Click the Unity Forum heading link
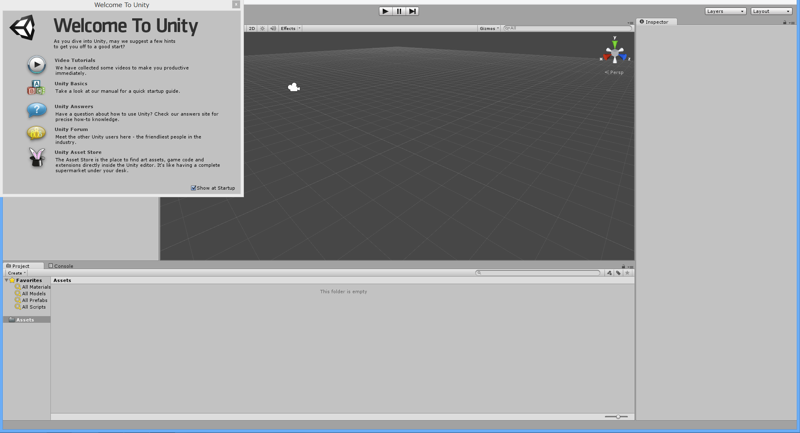Screen dimensions: 800x433 (x=71, y=130)
